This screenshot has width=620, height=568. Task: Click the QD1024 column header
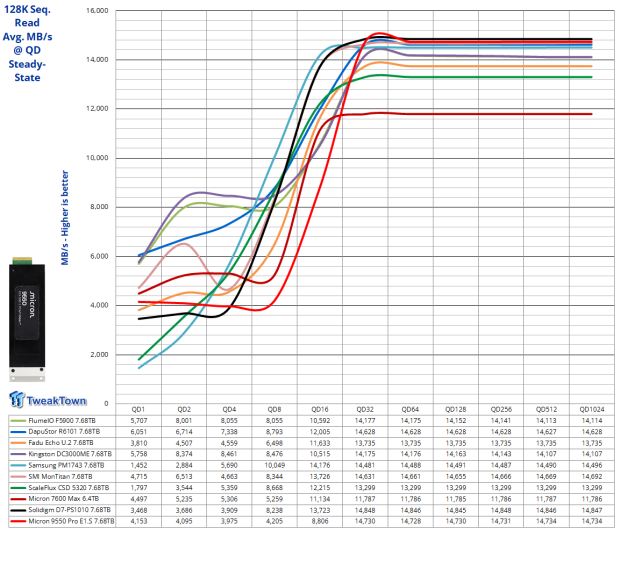point(592,410)
